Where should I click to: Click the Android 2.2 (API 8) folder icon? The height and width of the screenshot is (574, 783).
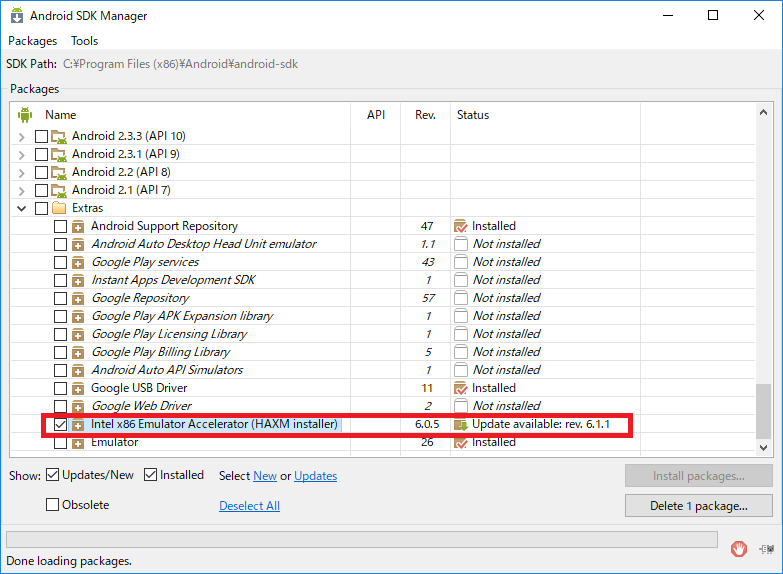[59, 172]
